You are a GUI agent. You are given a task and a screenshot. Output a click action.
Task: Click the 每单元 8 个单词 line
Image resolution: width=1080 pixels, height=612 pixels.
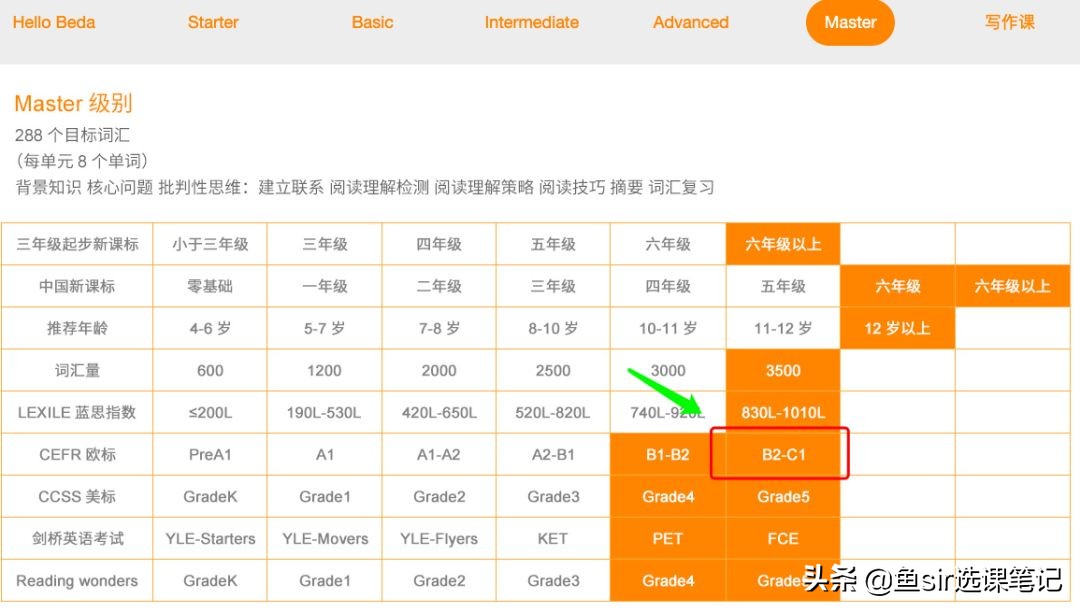[x=81, y=161]
